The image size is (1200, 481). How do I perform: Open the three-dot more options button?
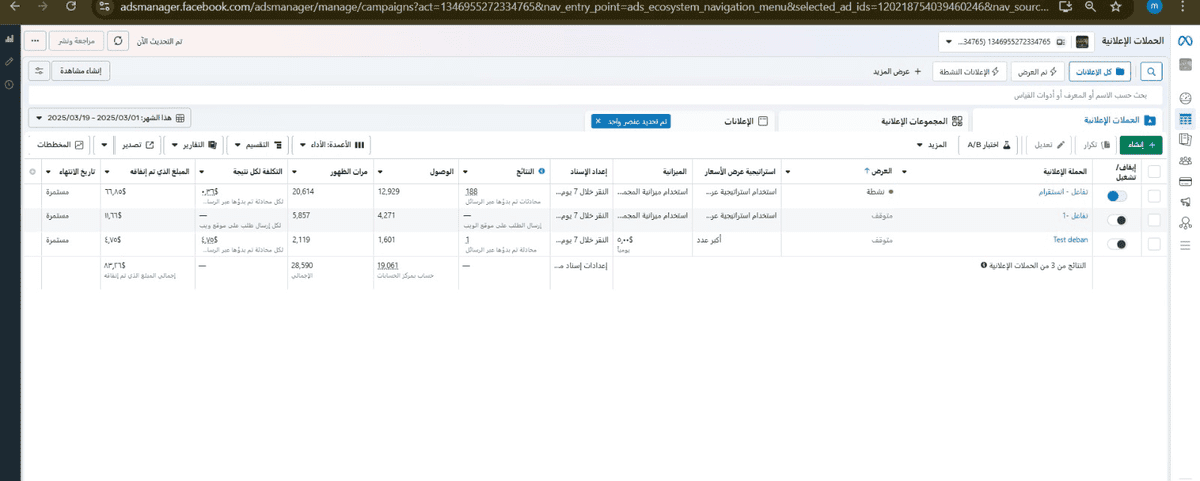(x=36, y=42)
